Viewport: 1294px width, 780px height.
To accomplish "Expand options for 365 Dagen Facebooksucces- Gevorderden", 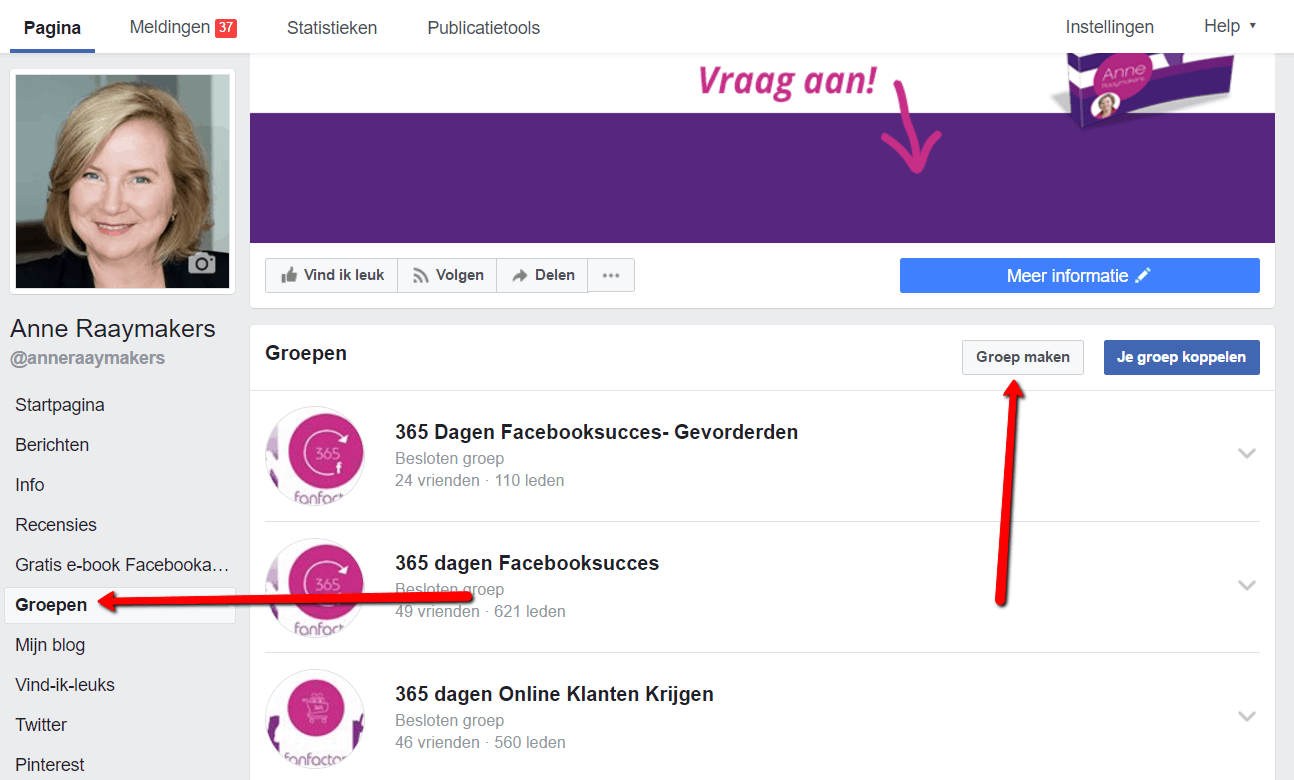I will (1246, 453).
